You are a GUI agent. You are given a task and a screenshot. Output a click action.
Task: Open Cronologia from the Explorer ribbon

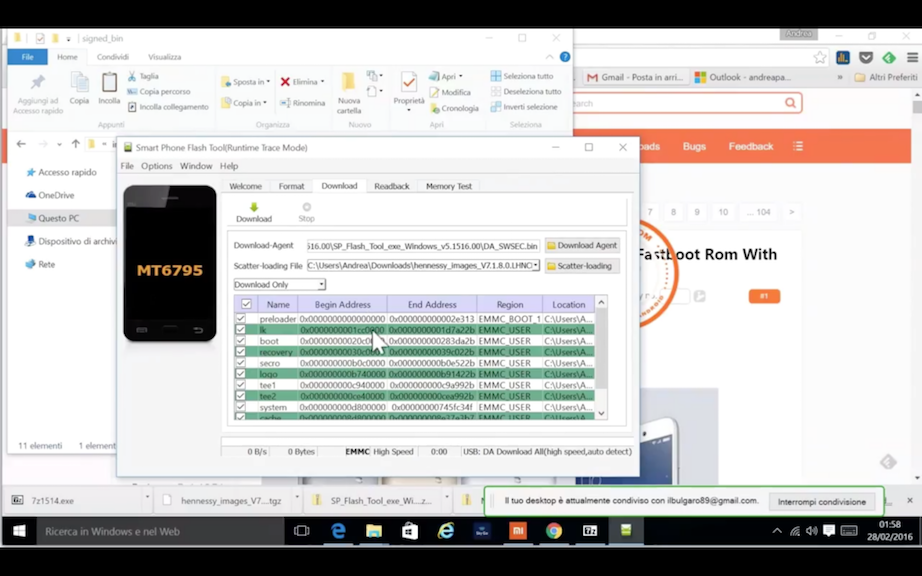click(x=454, y=108)
